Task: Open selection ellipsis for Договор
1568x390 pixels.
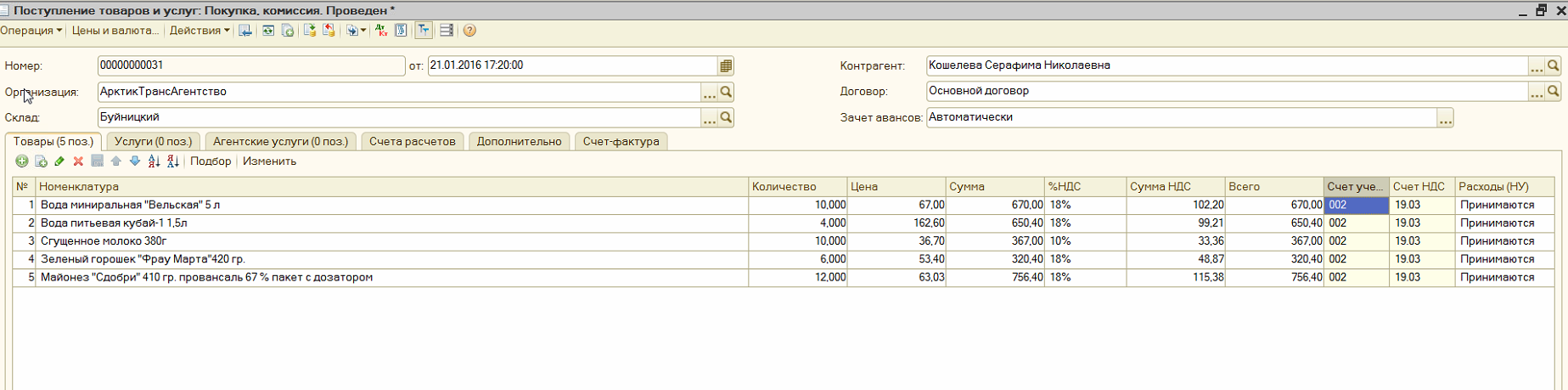Action: 1537,92
